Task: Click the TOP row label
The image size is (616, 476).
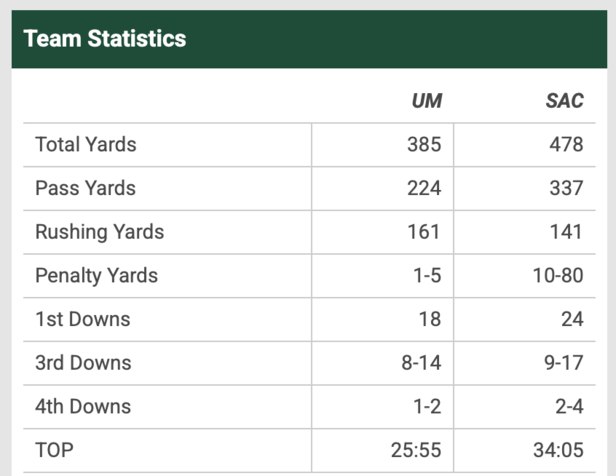Action: click(54, 450)
